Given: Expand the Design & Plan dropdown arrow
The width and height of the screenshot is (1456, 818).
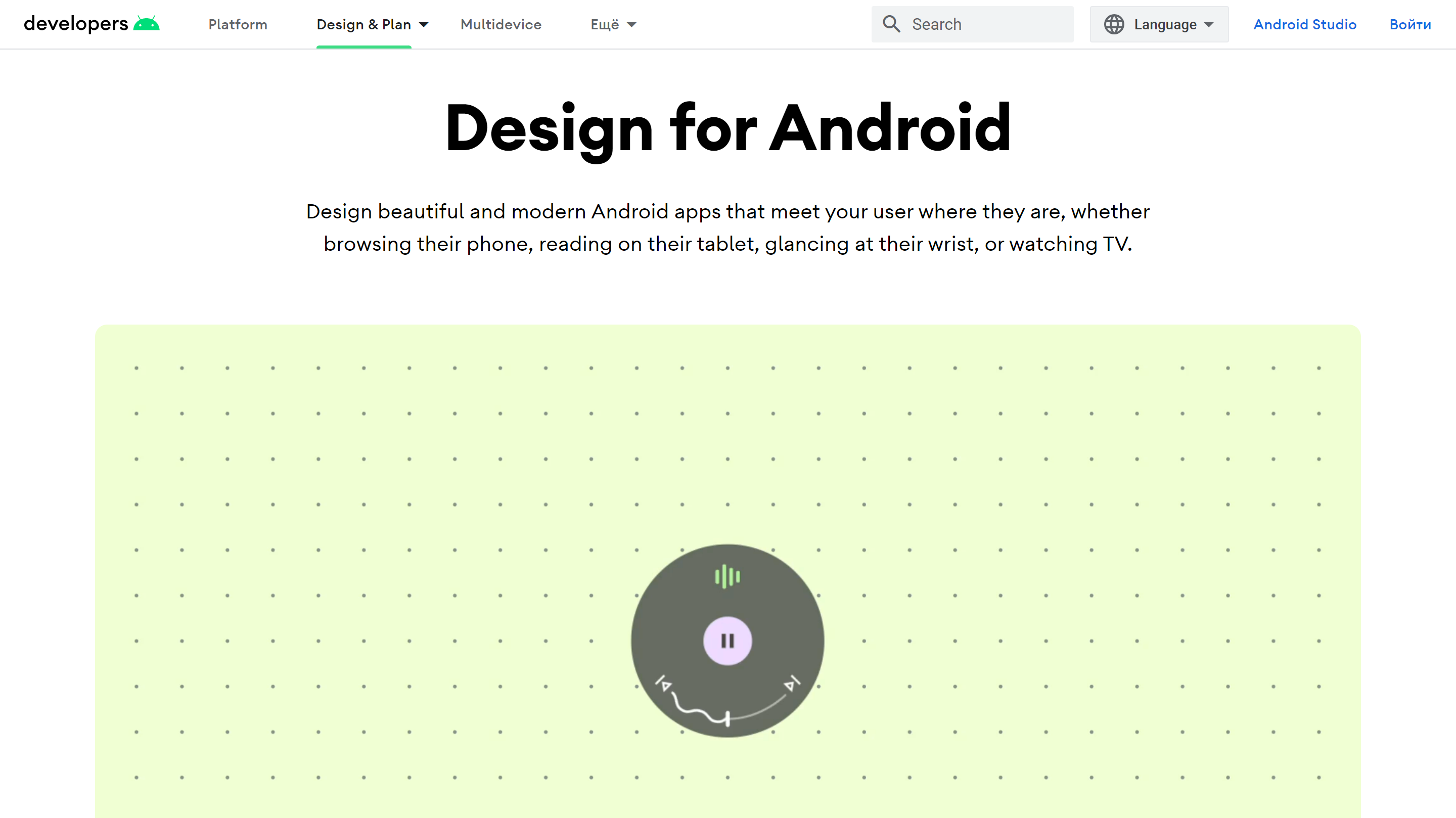Looking at the screenshot, I should 424,24.
